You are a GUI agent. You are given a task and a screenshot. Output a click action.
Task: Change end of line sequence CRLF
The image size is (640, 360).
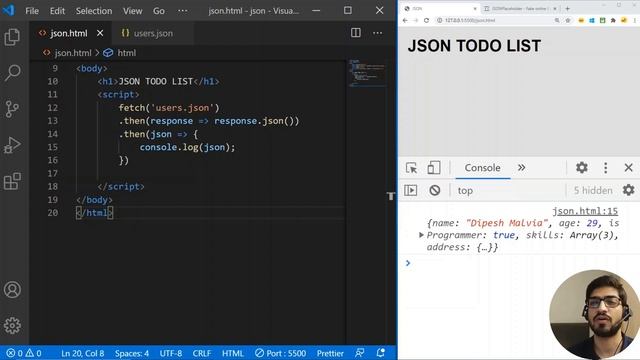point(202,353)
